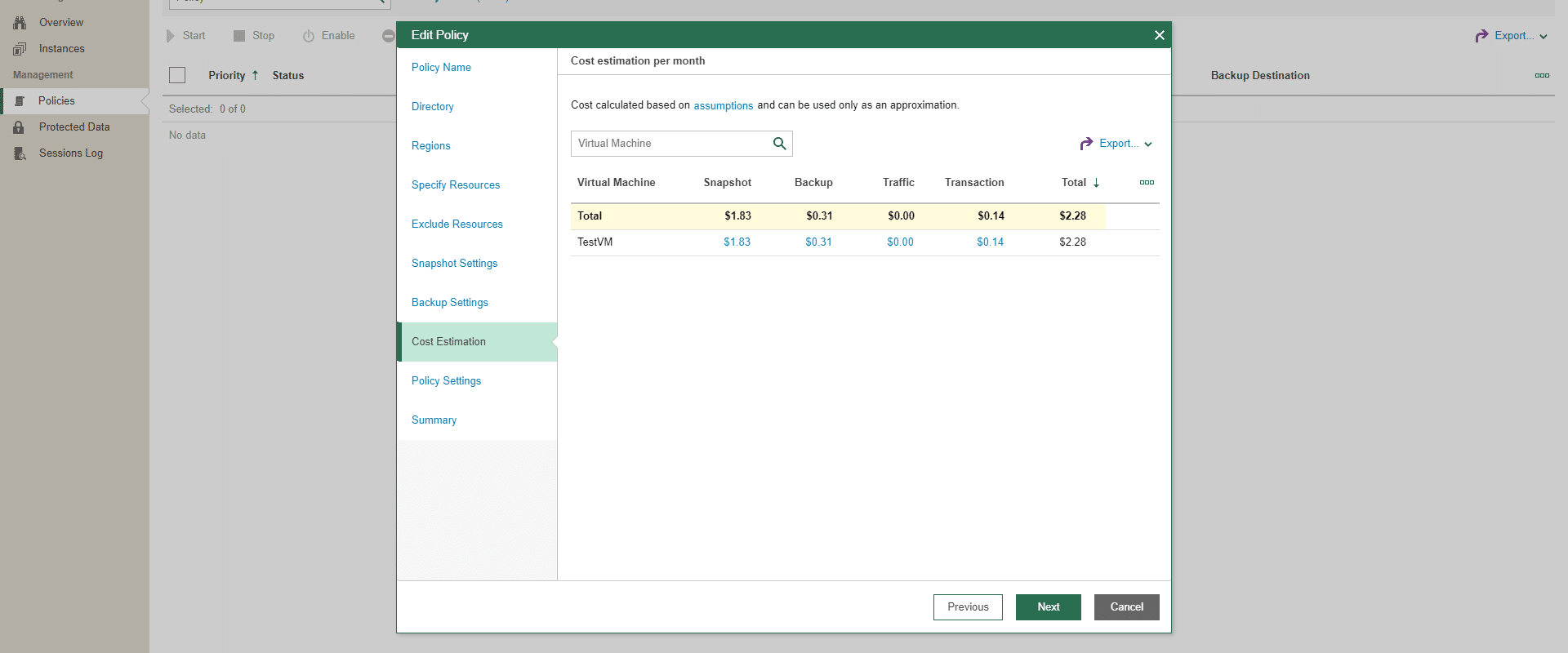The height and width of the screenshot is (653, 1568).
Task: Select the Cost Estimation step
Action: [x=477, y=342]
